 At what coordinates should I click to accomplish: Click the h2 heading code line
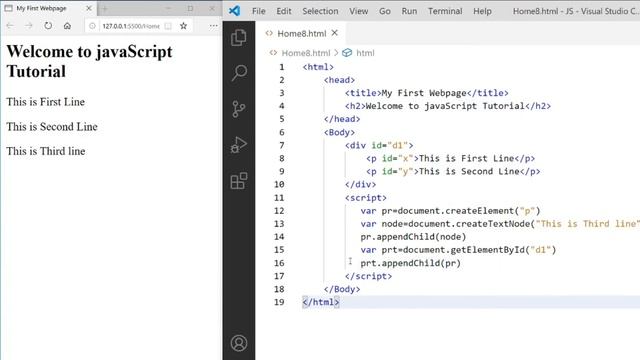447,106
